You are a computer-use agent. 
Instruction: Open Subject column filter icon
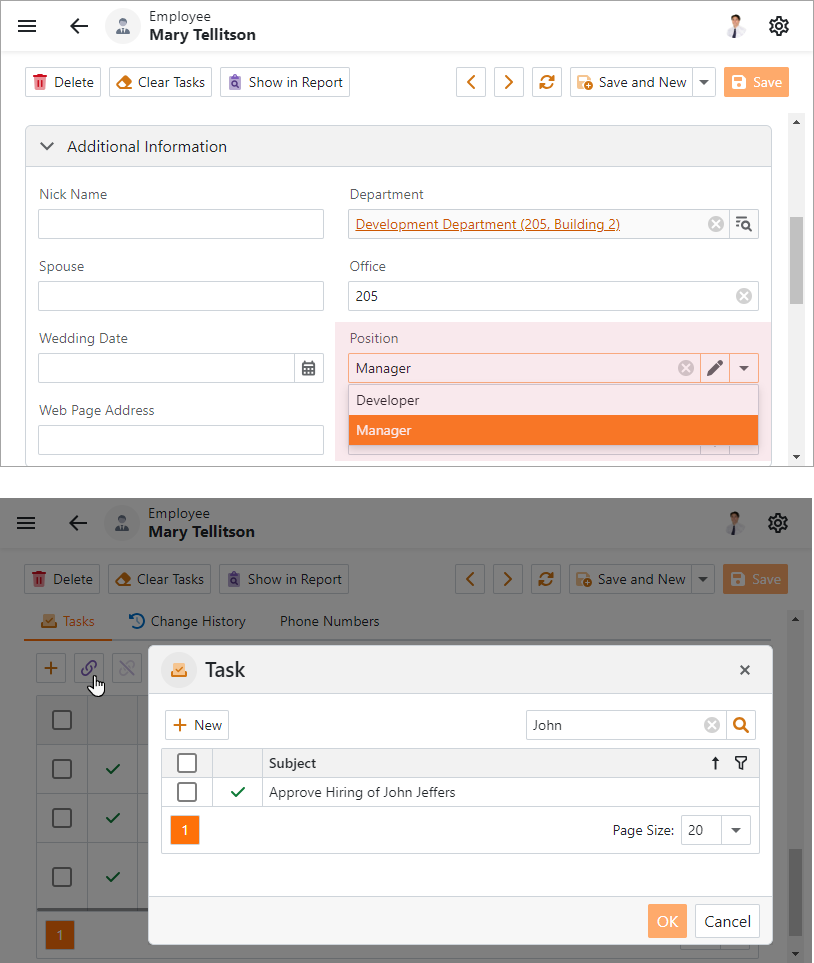click(x=741, y=763)
